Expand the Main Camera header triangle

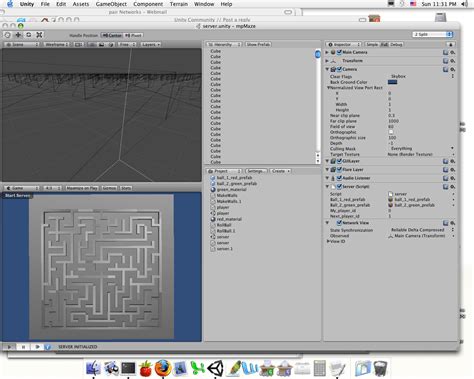point(327,52)
